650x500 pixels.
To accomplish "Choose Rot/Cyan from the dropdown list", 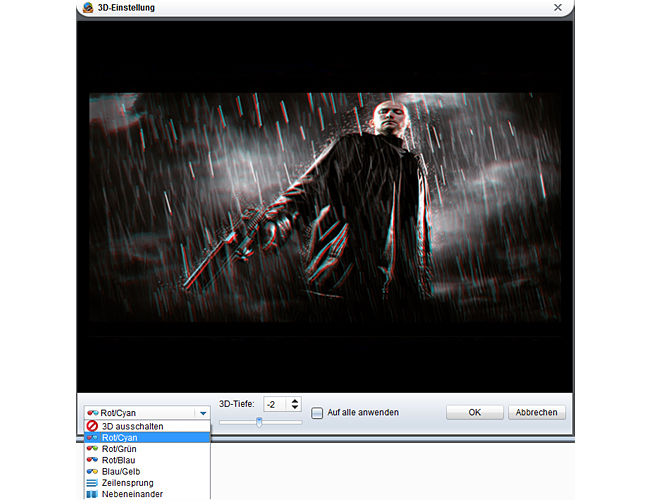I will pyautogui.click(x=147, y=437).
